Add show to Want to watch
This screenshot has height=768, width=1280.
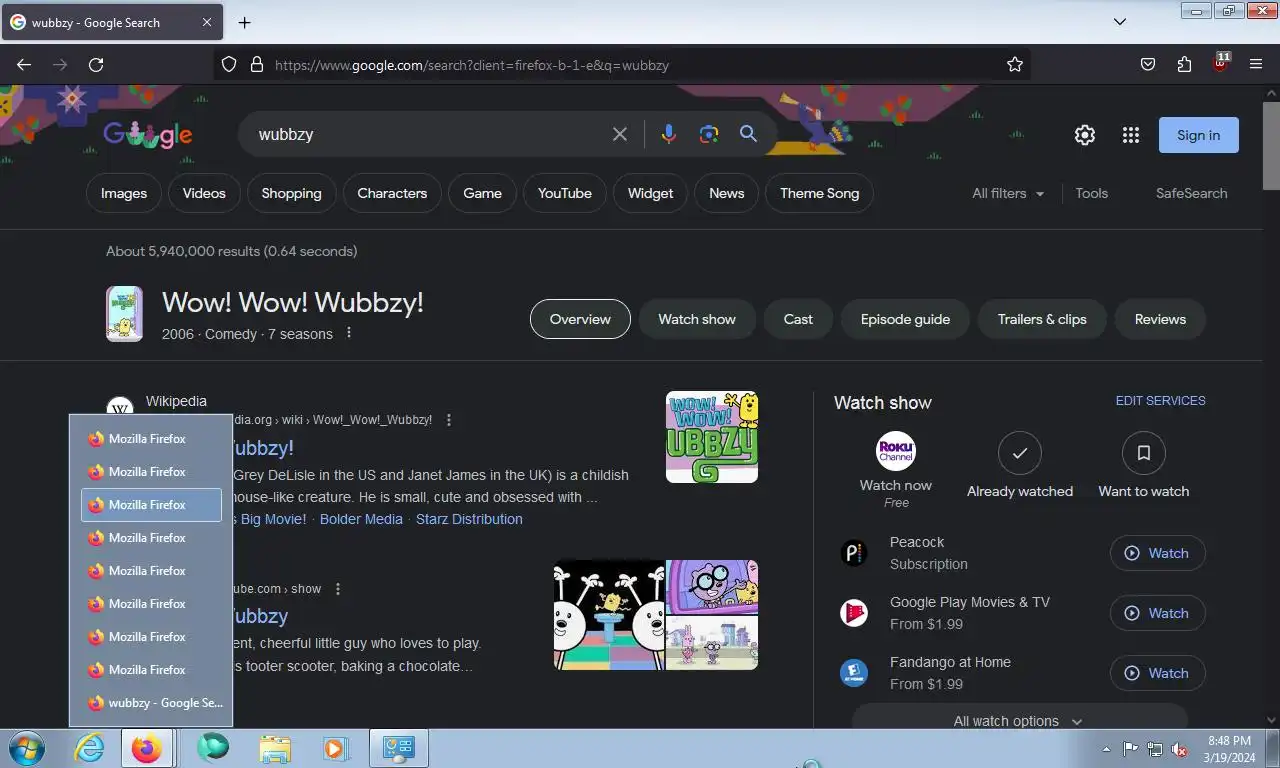1144,466
